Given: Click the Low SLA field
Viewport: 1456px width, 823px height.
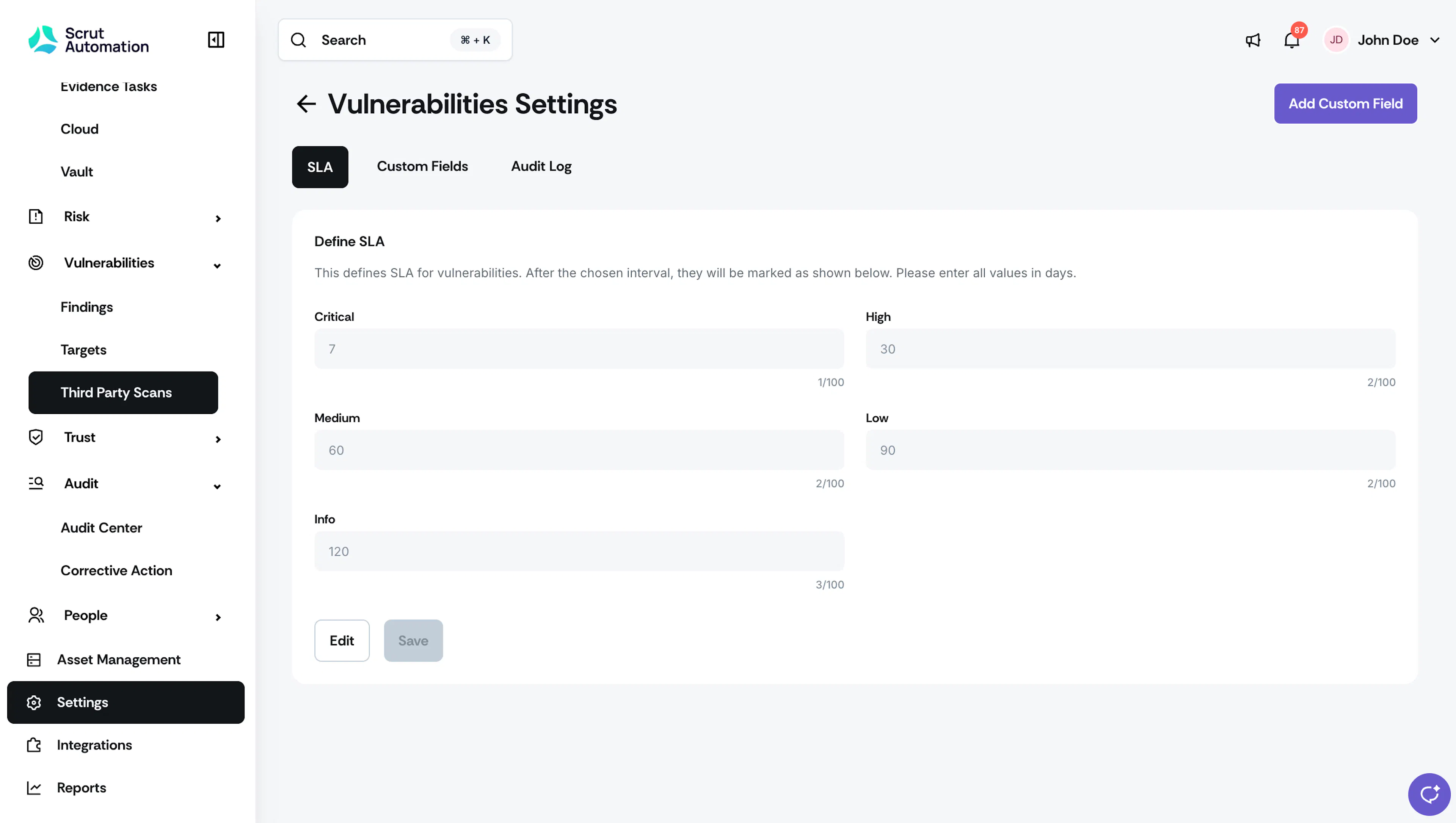Looking at the screenshot, I should [x=1130, y=450].
